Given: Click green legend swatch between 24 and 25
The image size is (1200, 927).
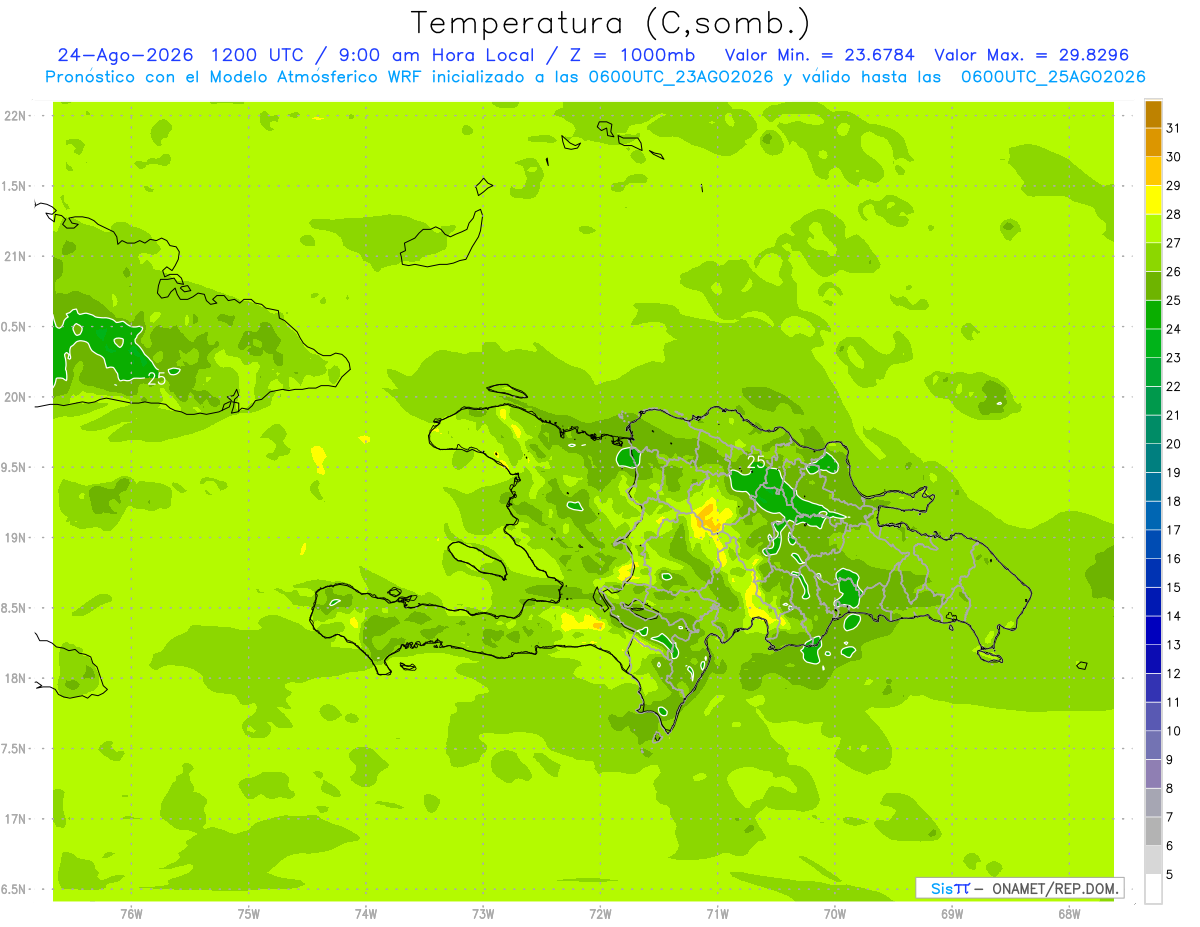Looking at the screenshot, I should (x=1153, y=315).
